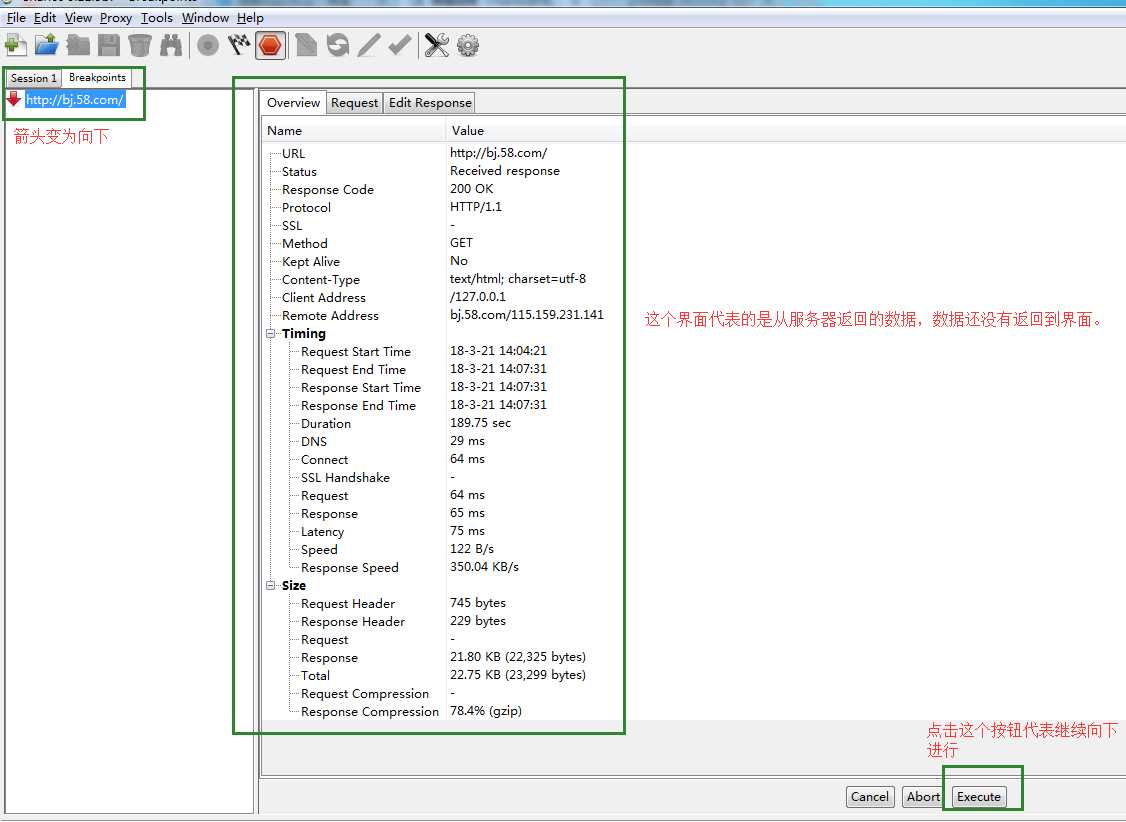Open a saved session with the folder icon
Viewport: 1126px width, 822px height.
tap(47, 45)
